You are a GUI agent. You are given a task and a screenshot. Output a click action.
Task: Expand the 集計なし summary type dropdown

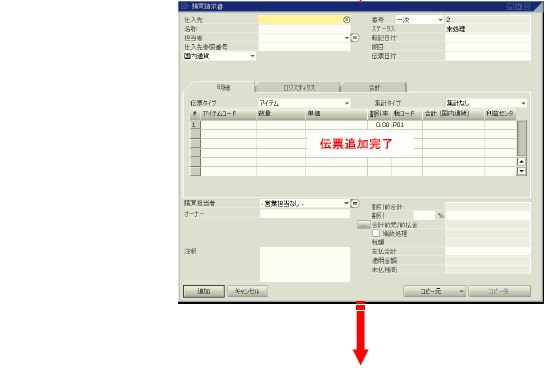[486, 103]
